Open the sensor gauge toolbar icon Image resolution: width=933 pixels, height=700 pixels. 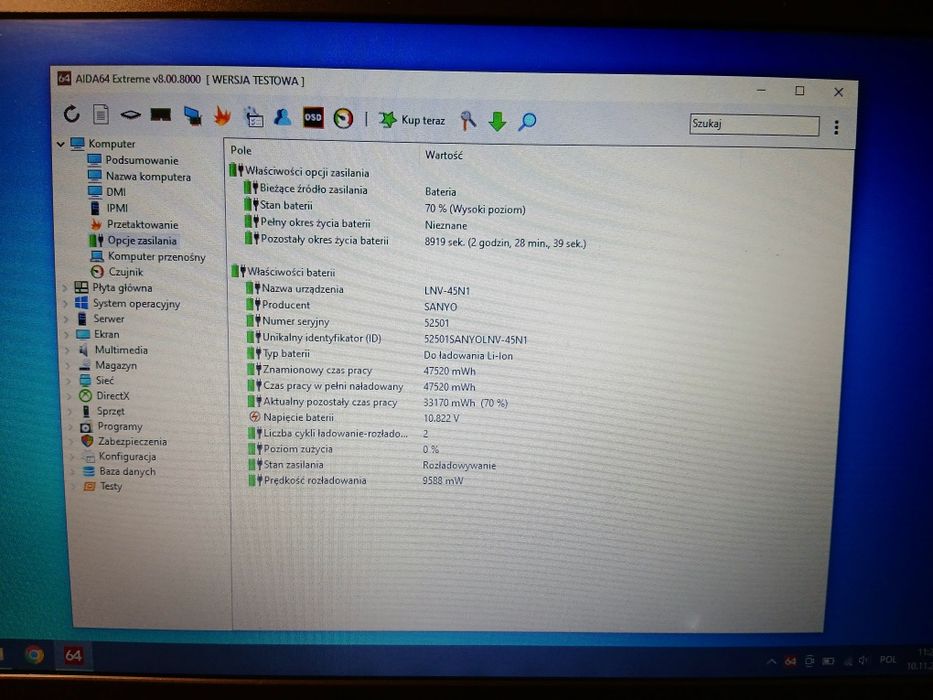(343, 118)
